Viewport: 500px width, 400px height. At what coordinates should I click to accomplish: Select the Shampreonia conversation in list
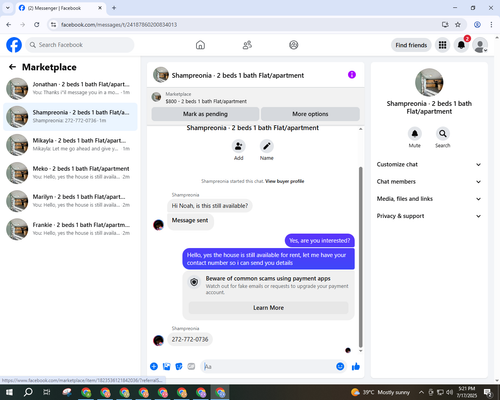pyautogui.click(x=70, y=117)
